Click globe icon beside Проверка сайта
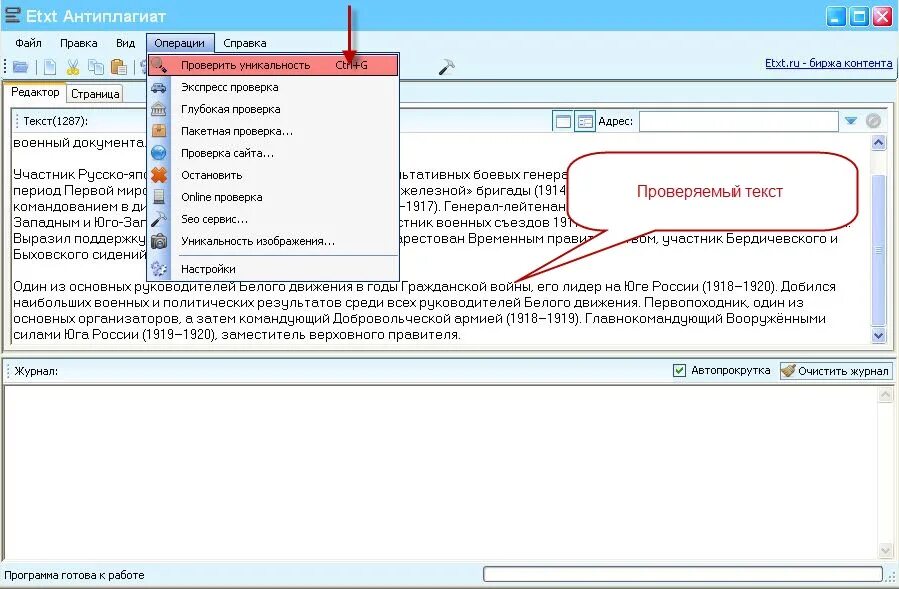899x589 pixels. pyautogui.click(x=159, y=153)
